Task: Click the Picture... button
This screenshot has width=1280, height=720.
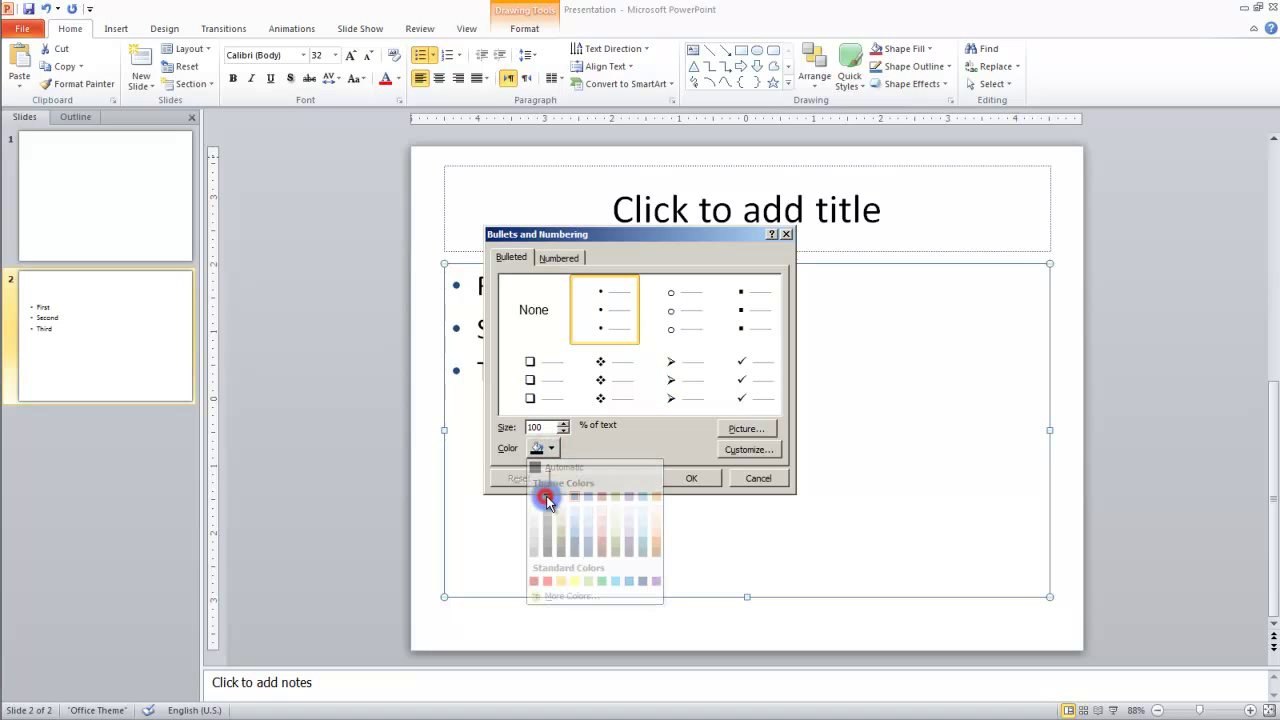Action: click(746, 428)
